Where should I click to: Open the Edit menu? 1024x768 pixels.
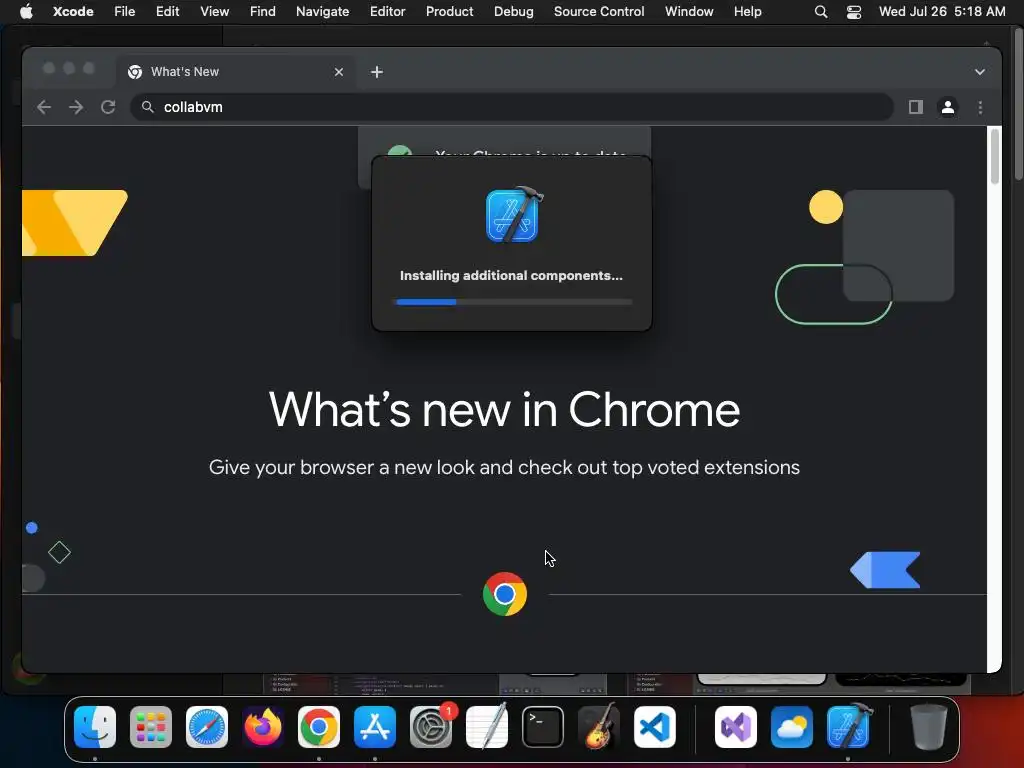point(167,12)
